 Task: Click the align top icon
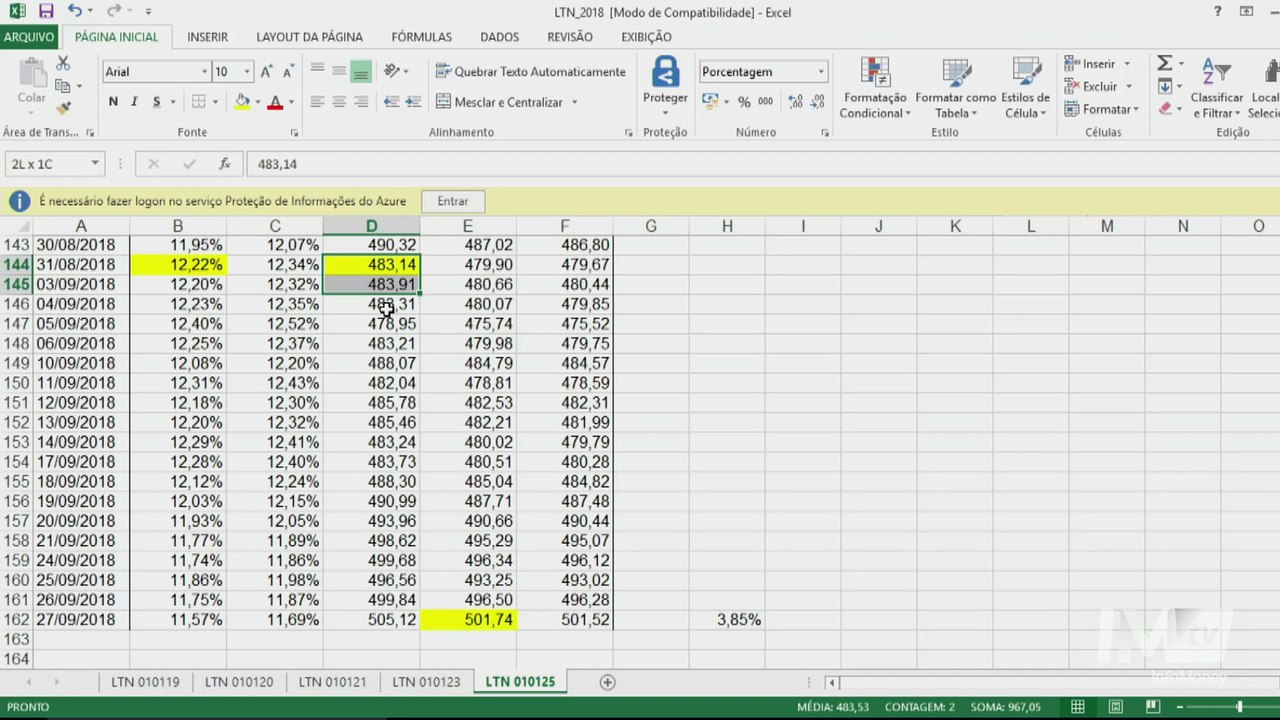[x=317, y=71]
